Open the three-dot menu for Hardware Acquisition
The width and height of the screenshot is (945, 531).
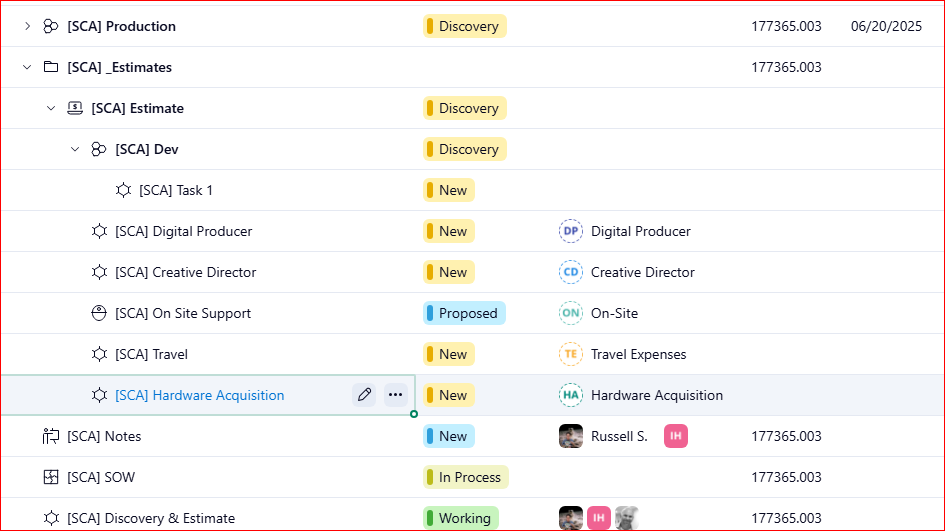click(x=395, y=395)
